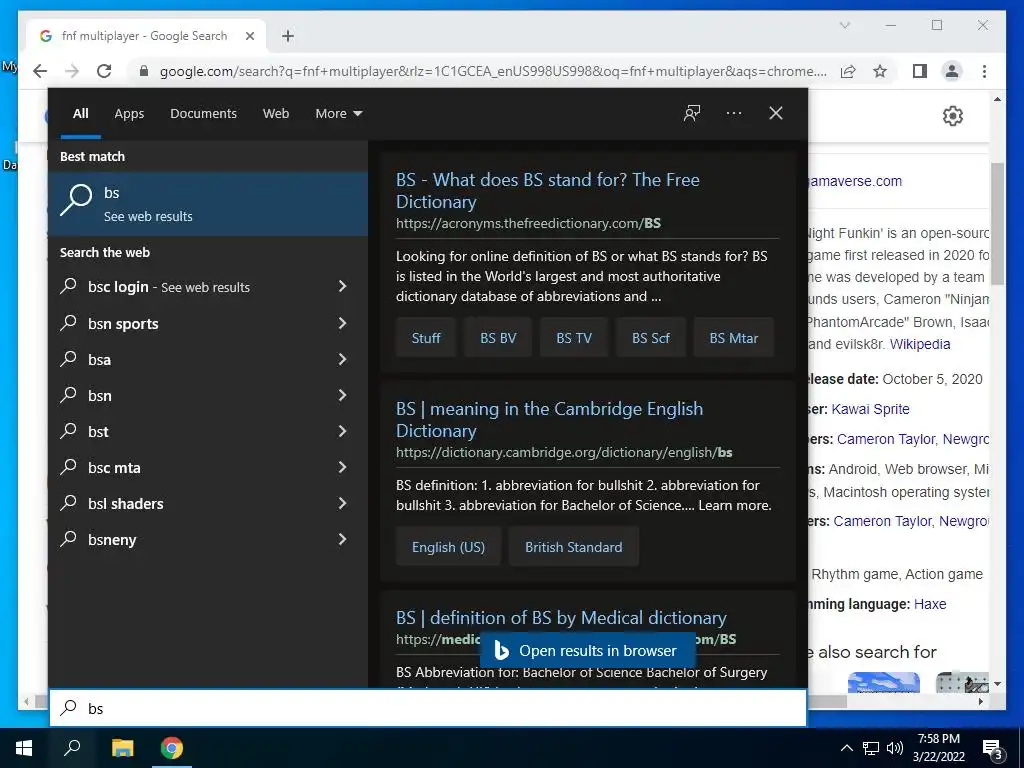Open Cambridge English Dictionary BS link

pos(549,420)
